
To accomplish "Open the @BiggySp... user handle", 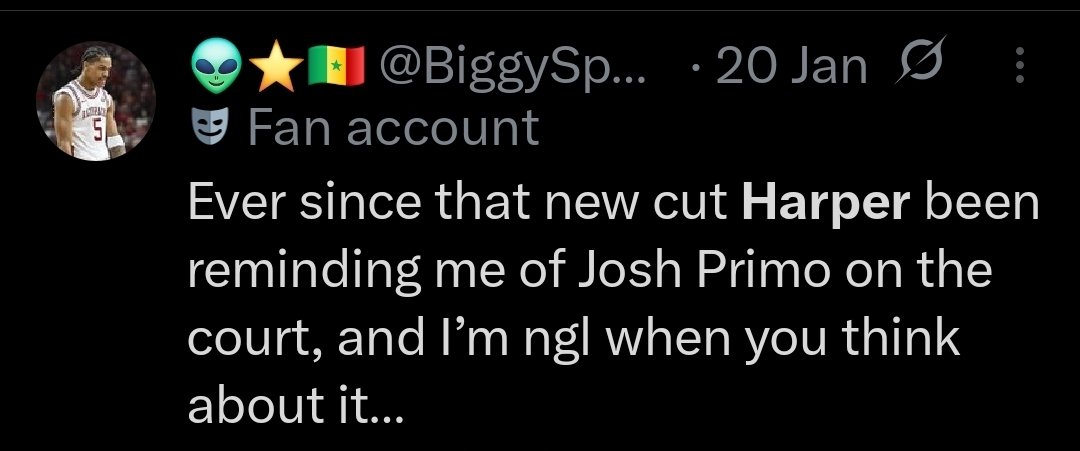I will [x=513, y=68].
